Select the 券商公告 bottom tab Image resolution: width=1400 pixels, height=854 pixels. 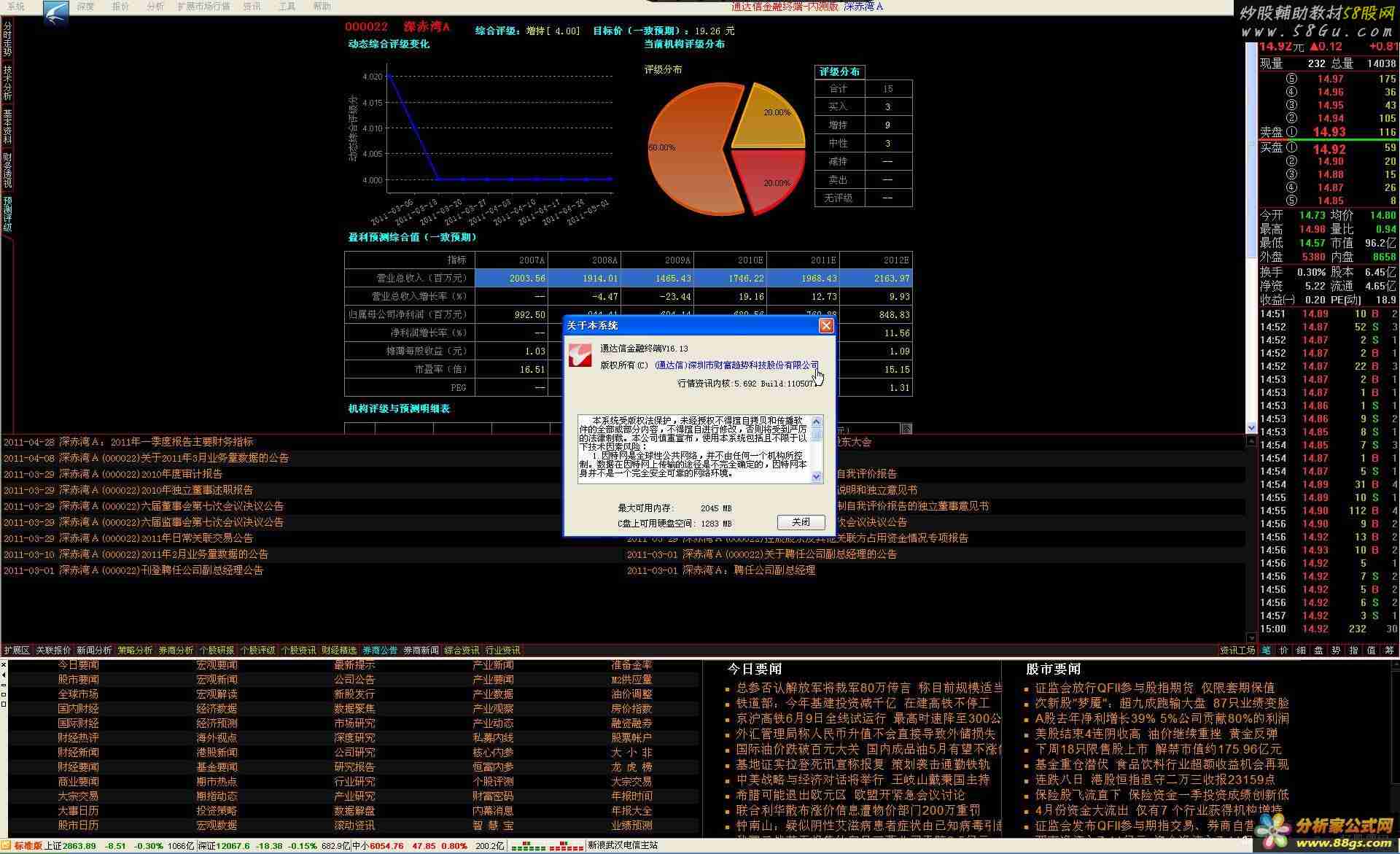click(x=380, y=651)
